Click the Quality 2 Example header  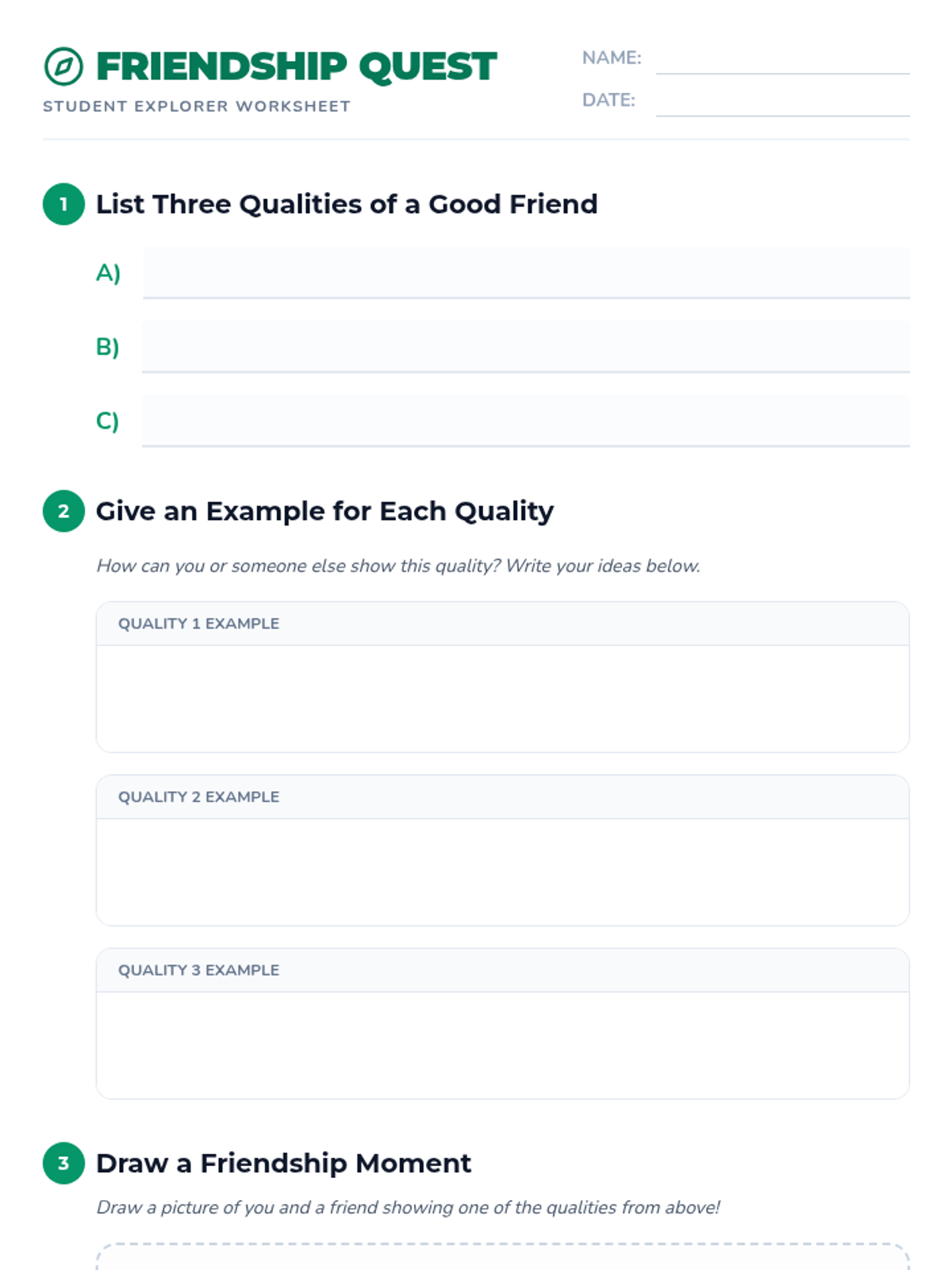198,797
